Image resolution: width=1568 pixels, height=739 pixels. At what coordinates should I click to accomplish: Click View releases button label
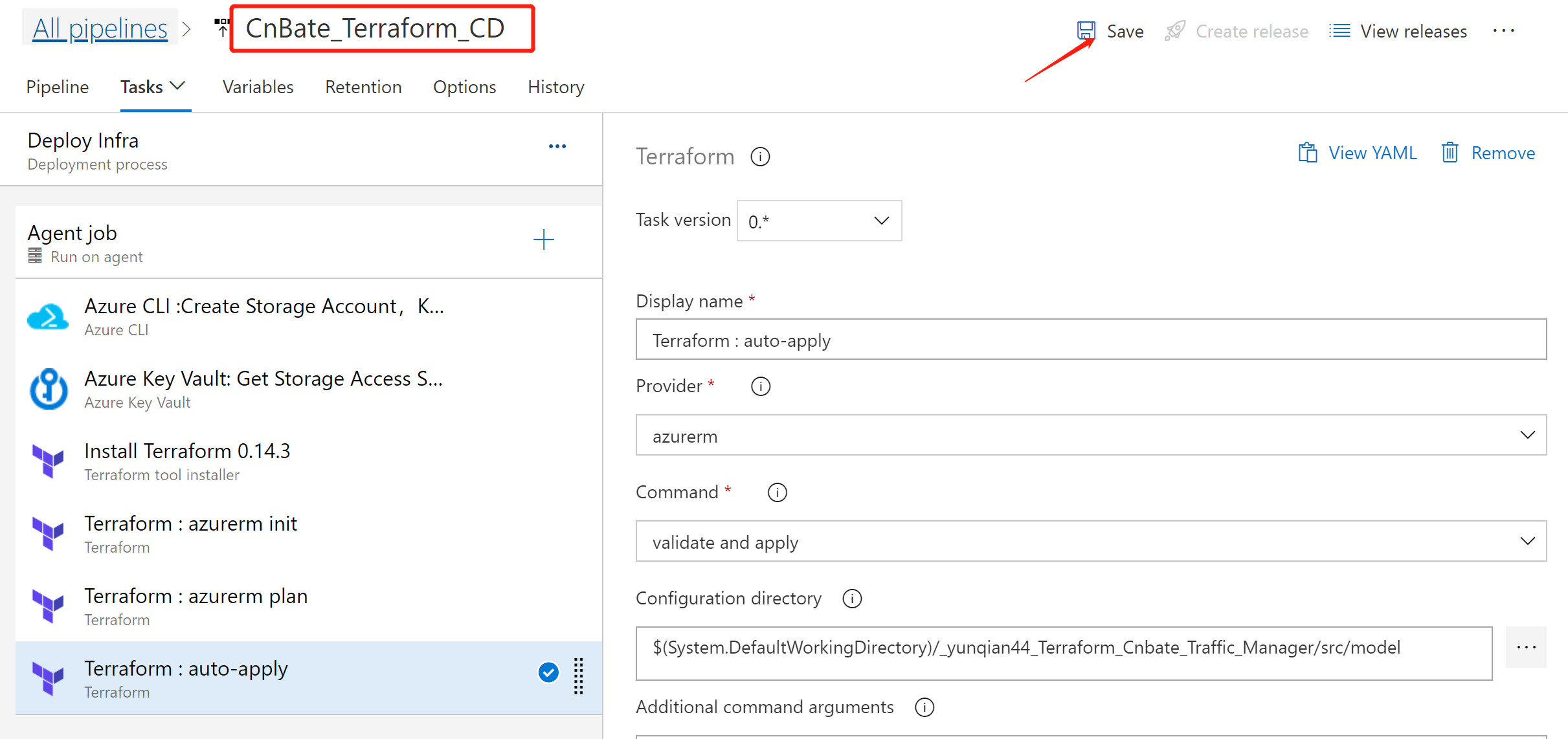click(x=1413, y=31)
